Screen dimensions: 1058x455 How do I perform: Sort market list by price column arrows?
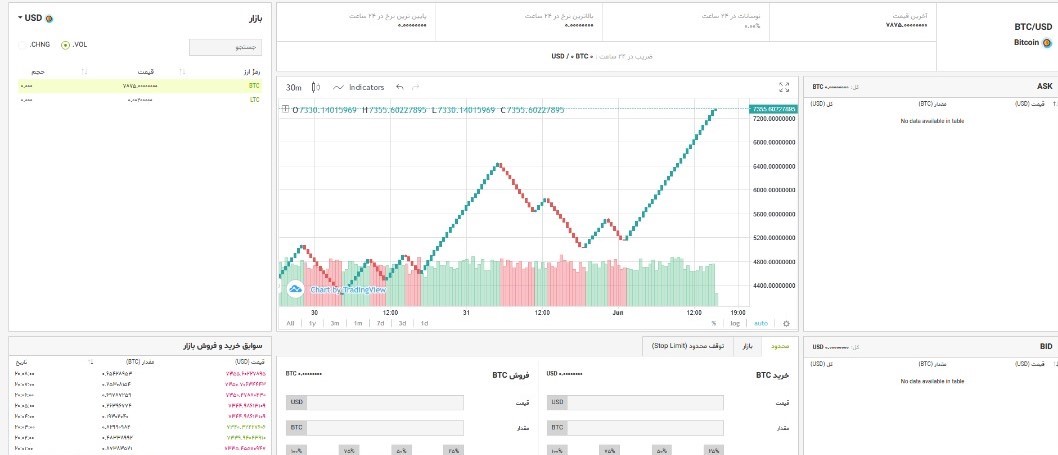pos(181,72)
